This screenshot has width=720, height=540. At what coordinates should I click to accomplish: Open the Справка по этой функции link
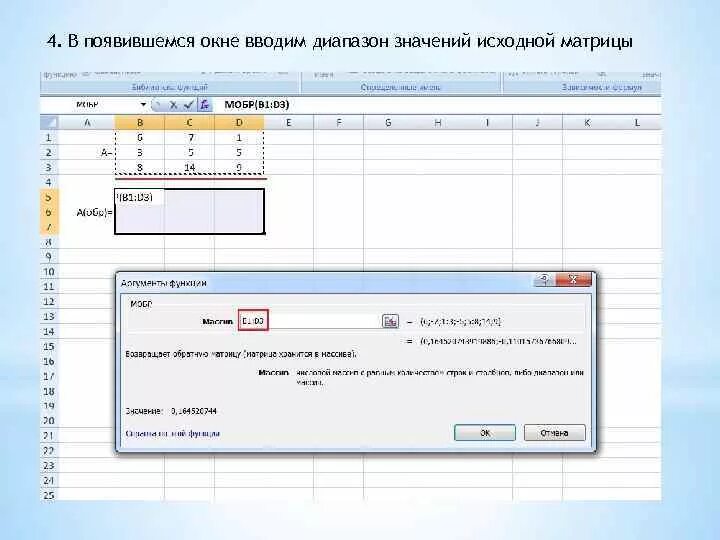click(x=173, y=433)
